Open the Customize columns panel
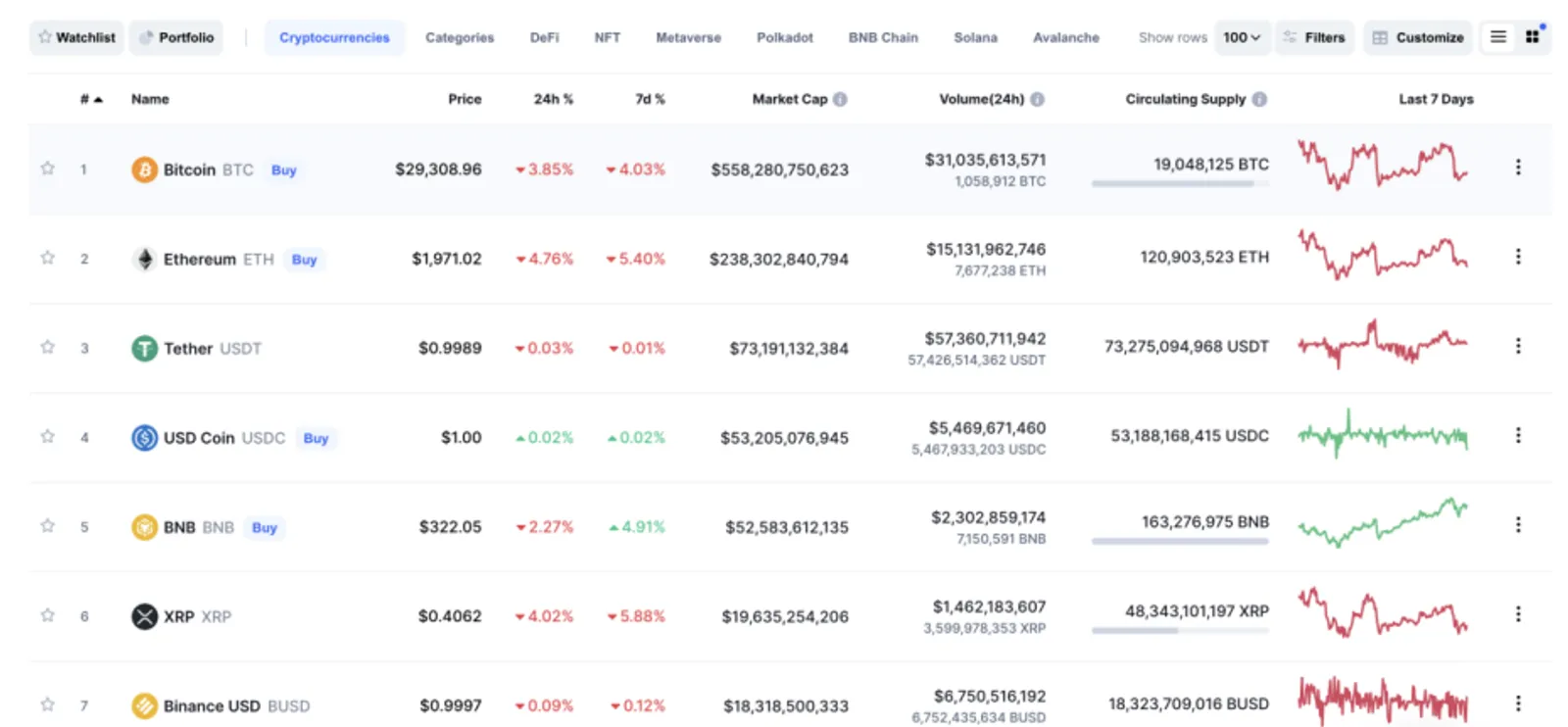 coord(1418,37)
